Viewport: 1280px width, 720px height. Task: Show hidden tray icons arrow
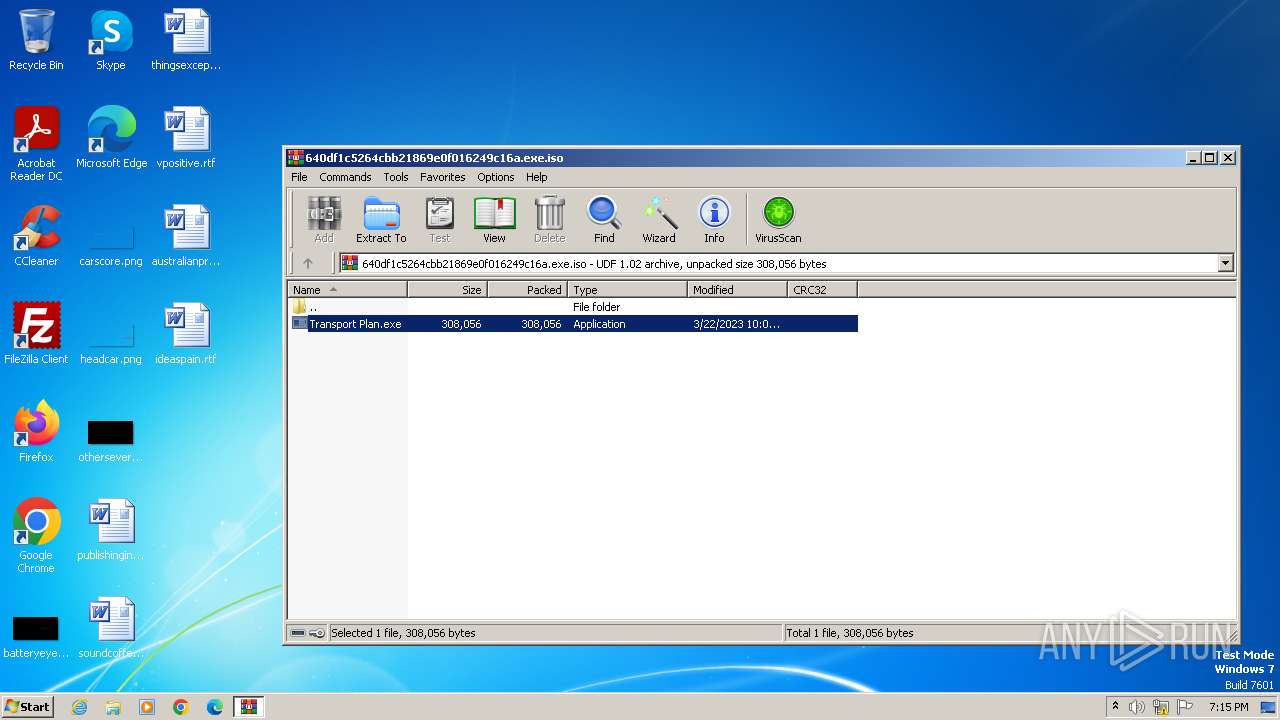(x=1115, y=707)
